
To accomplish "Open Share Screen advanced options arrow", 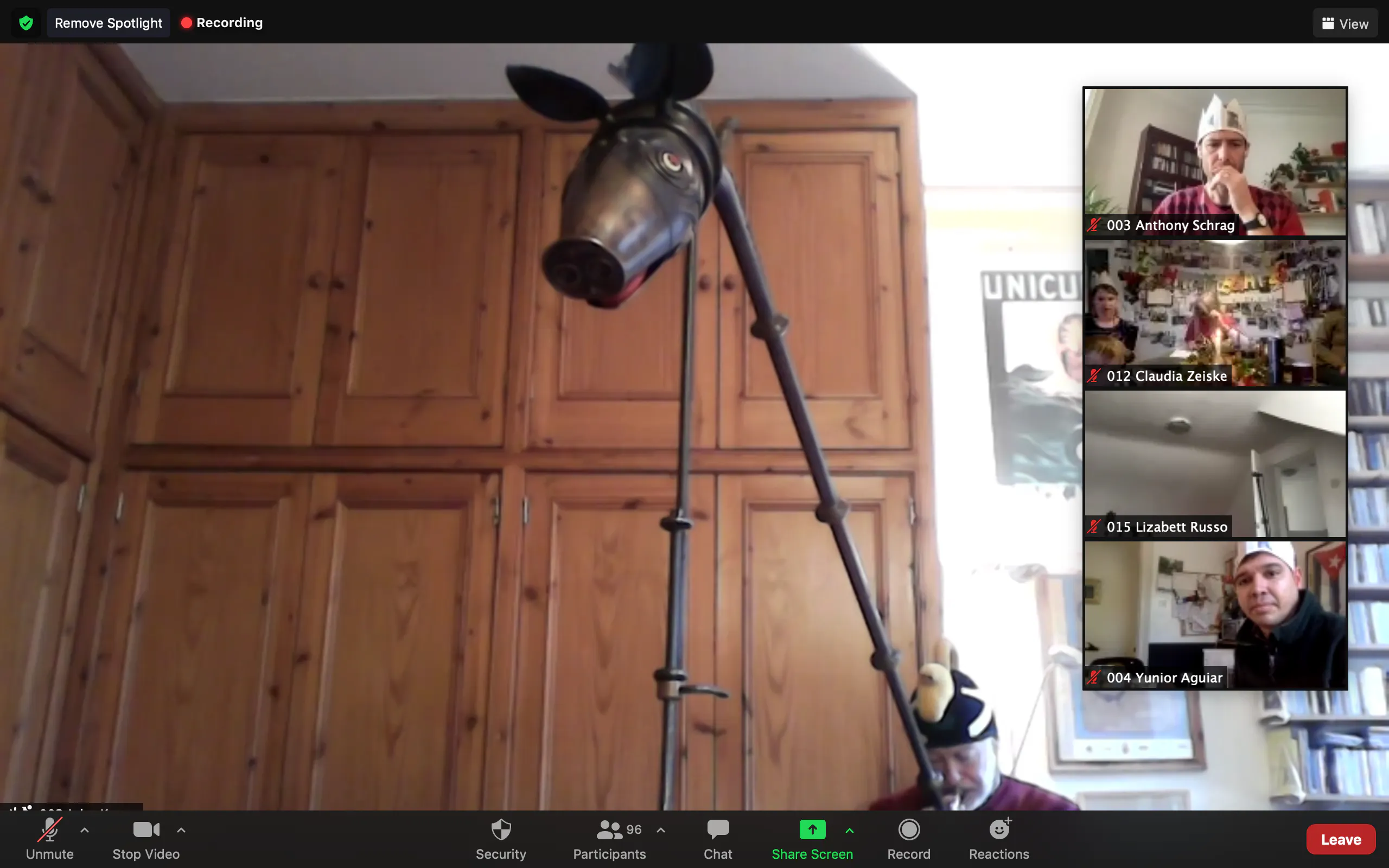I will point(850,830).
